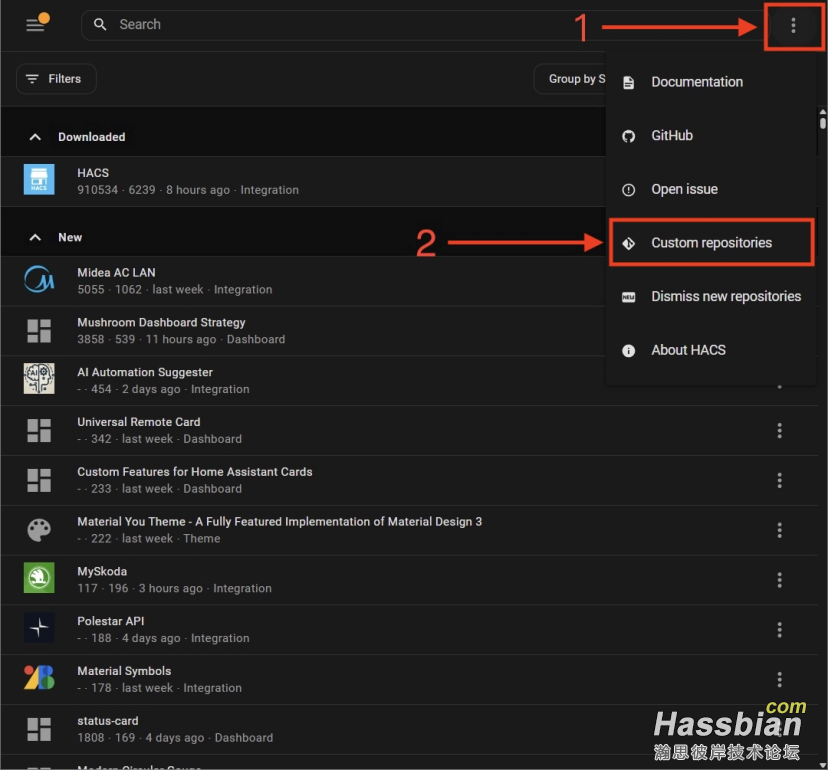The image size is (828, 770).
Task: Open the MySkoda integration entry
Action: 409,580
